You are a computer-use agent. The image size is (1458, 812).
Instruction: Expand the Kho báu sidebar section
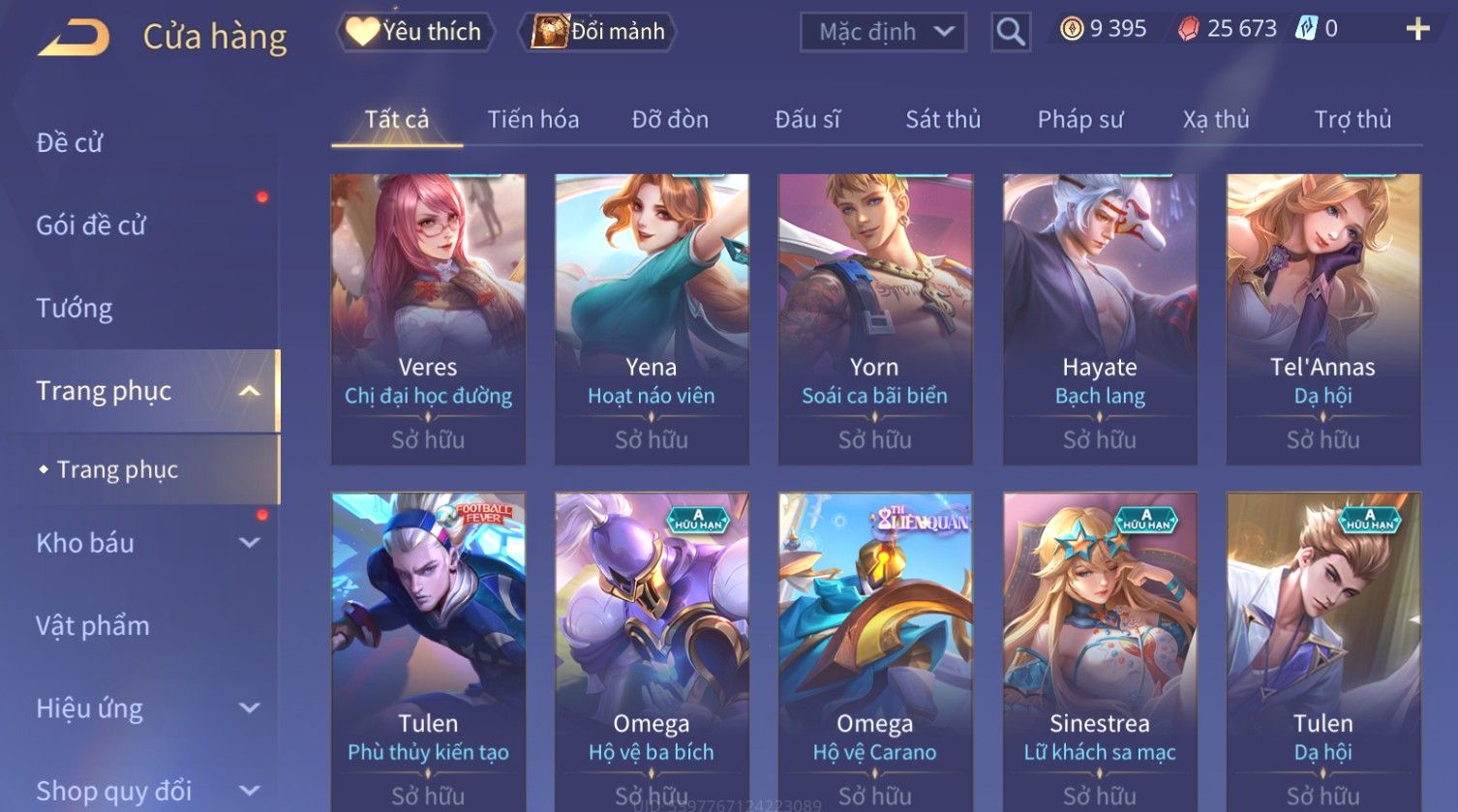[249, 543]
